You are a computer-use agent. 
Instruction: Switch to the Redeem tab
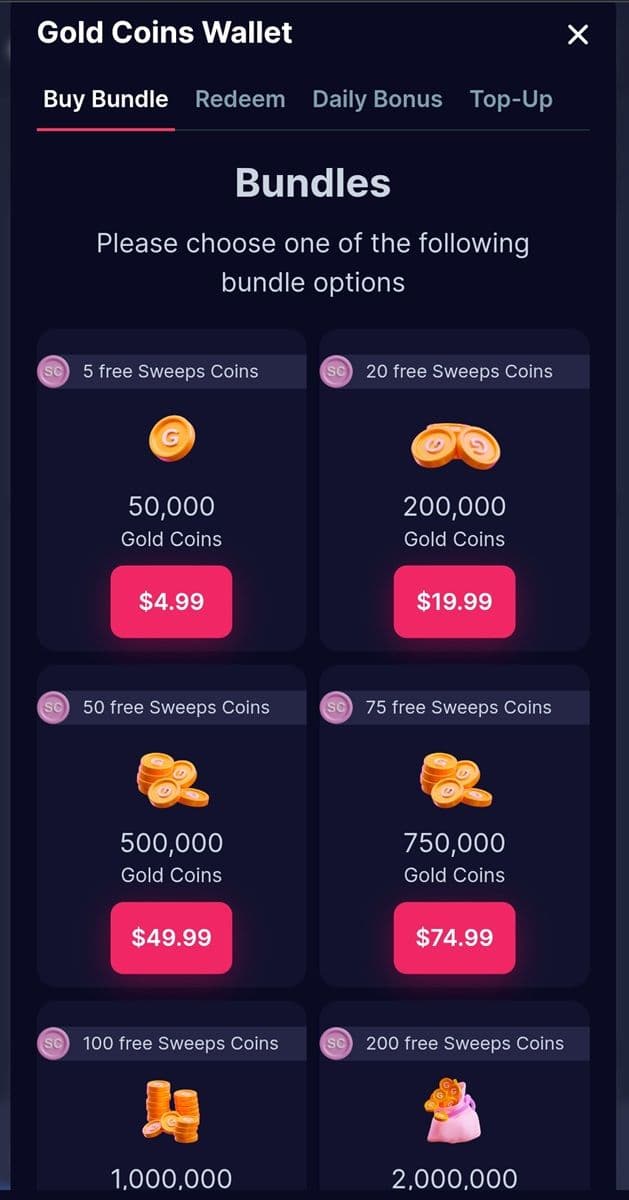(x=240, y=99)
